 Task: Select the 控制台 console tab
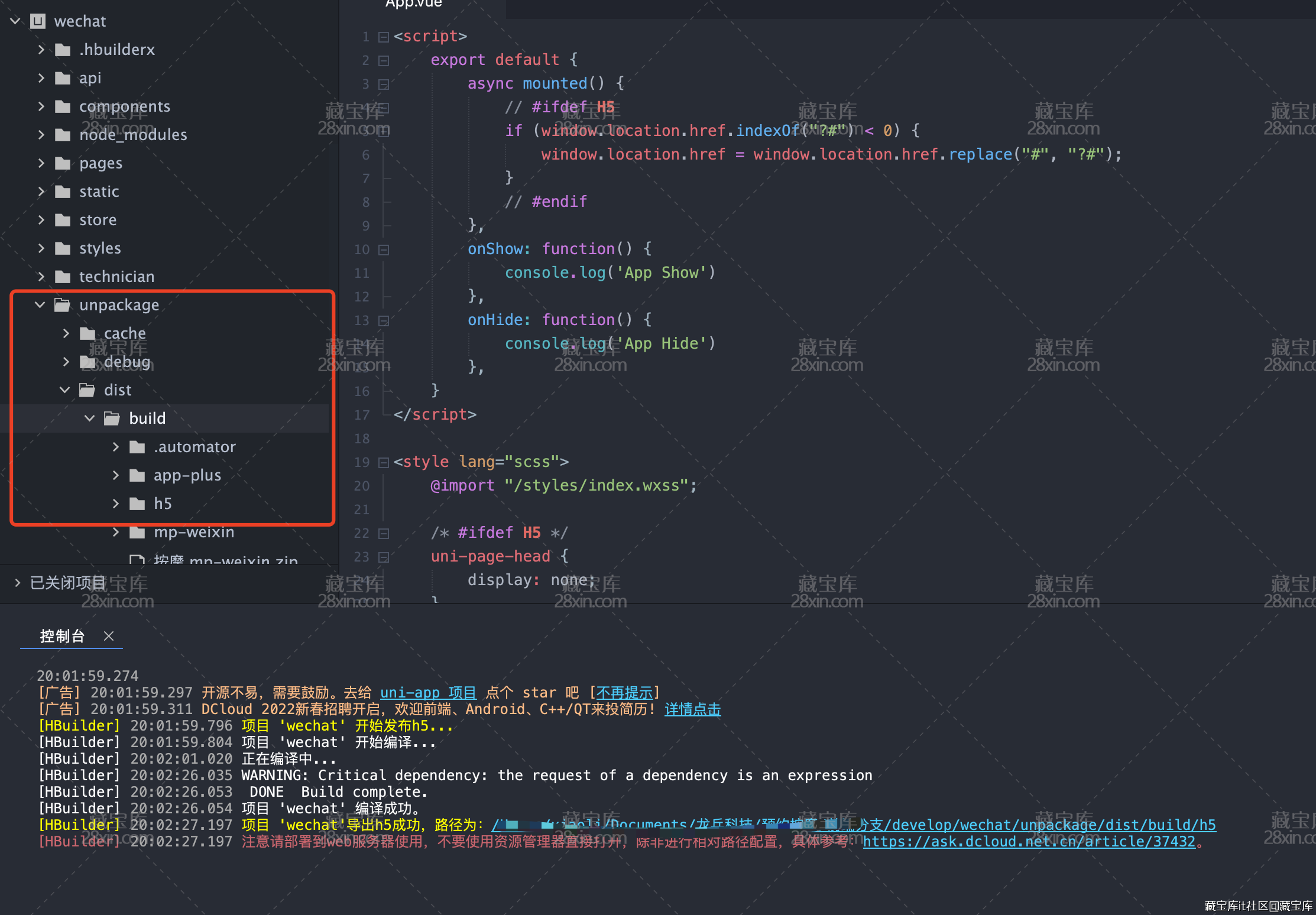tap(62, 636)
